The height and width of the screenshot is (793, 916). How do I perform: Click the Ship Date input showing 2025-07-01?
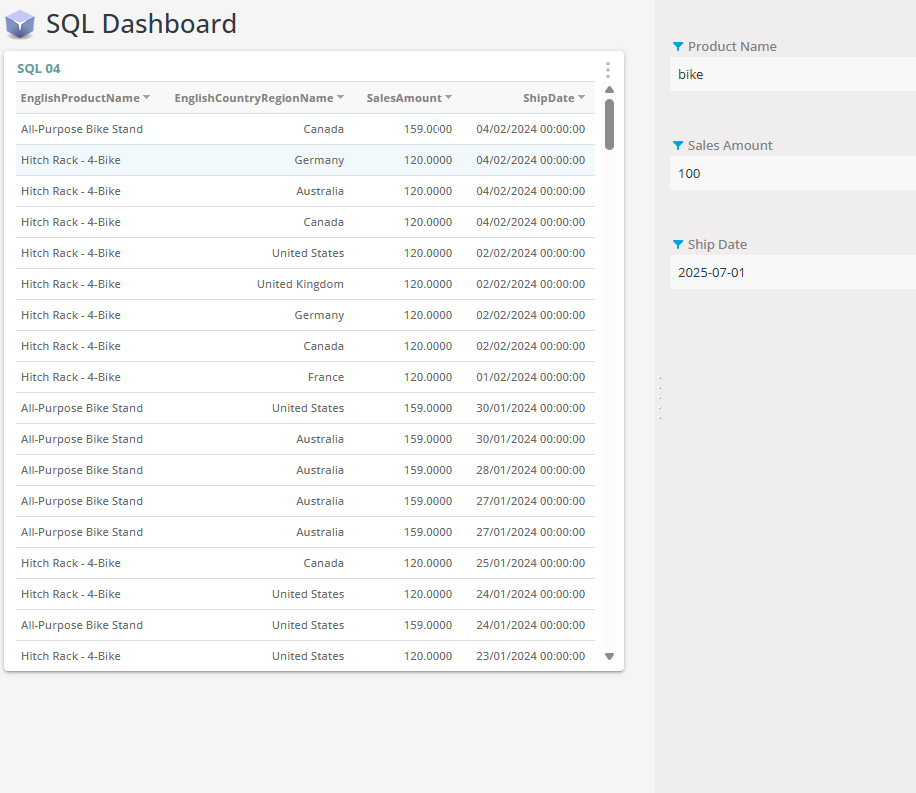coord(792,272)
